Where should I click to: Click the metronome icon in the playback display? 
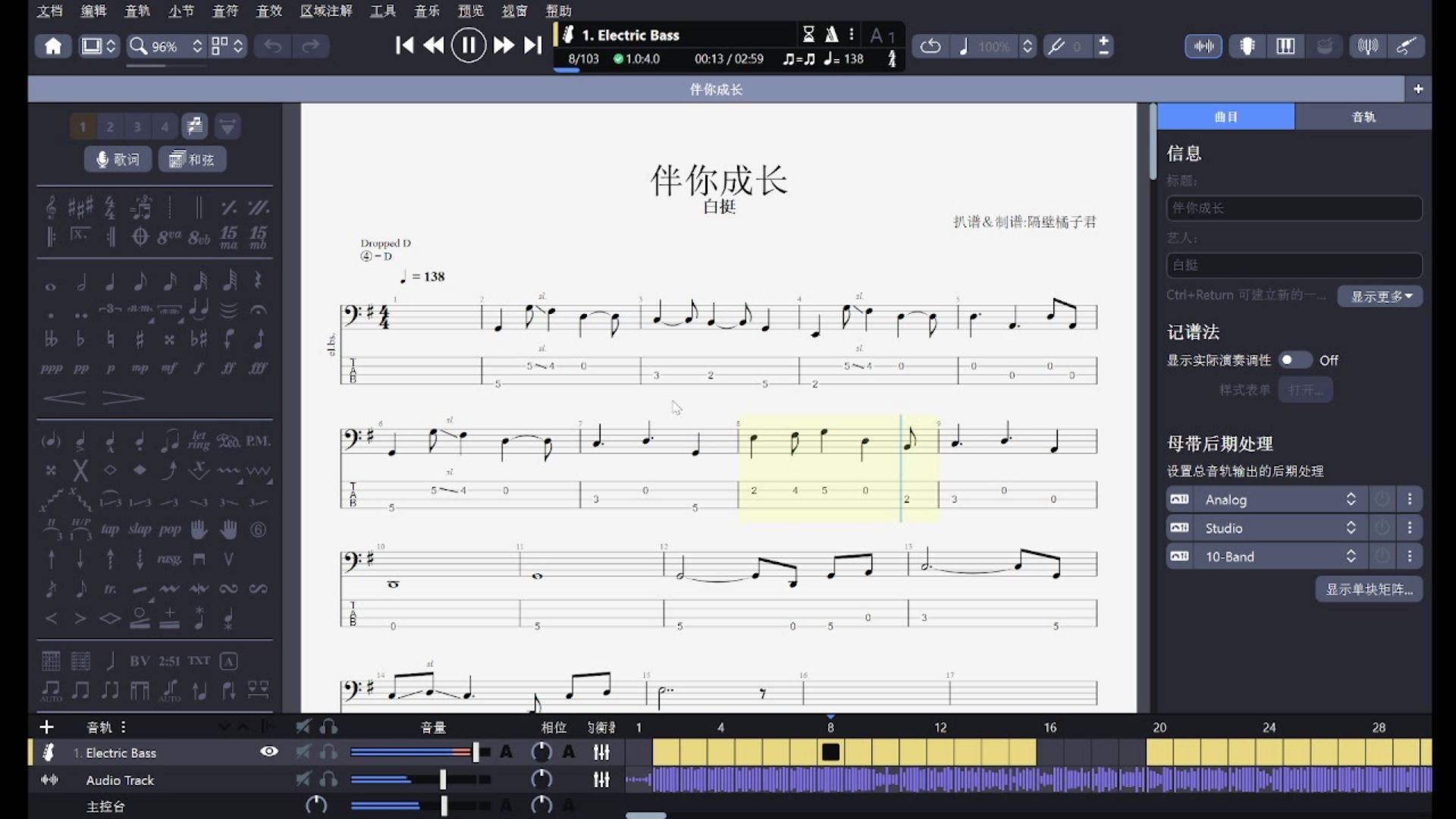pyautogui.click(x=832, y=35)
